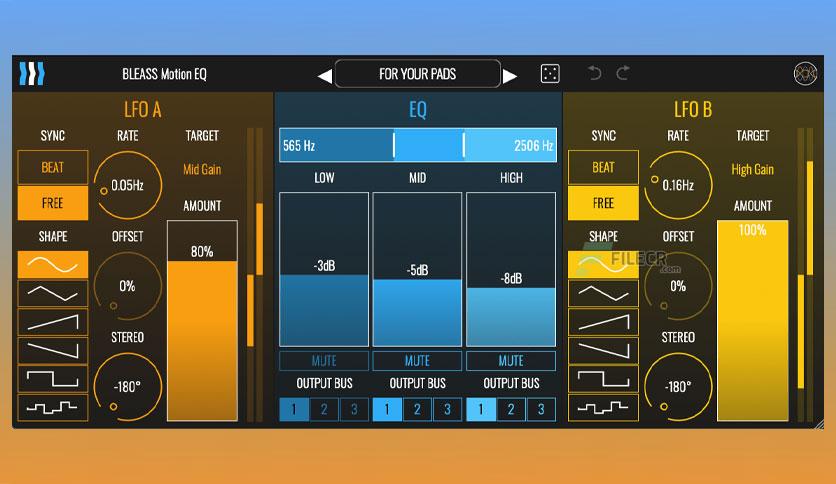Select output bus 2 for LOW band
Viewport: 836px width, 484px height.
[324, 409]
